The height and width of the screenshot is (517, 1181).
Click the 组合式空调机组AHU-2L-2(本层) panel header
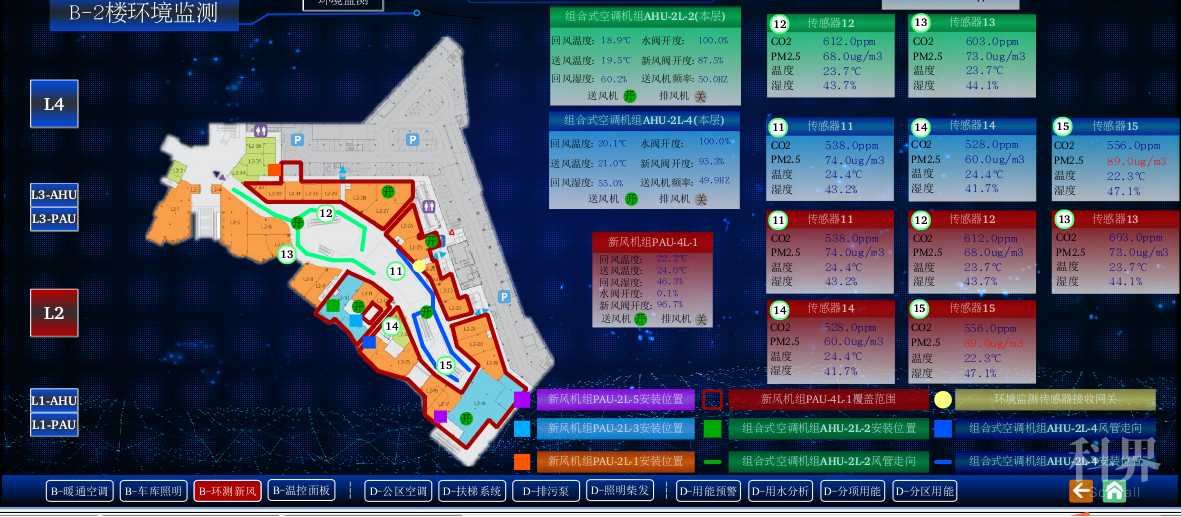coord(645,17)
